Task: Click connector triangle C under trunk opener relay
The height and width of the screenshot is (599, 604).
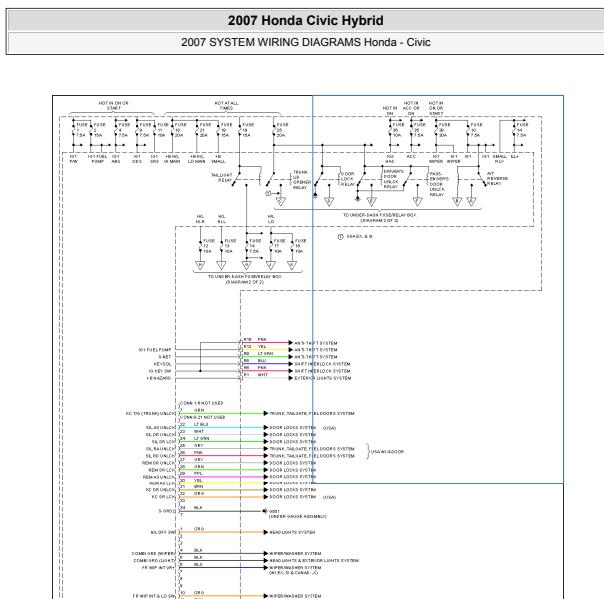Action: tap(281, 201)
